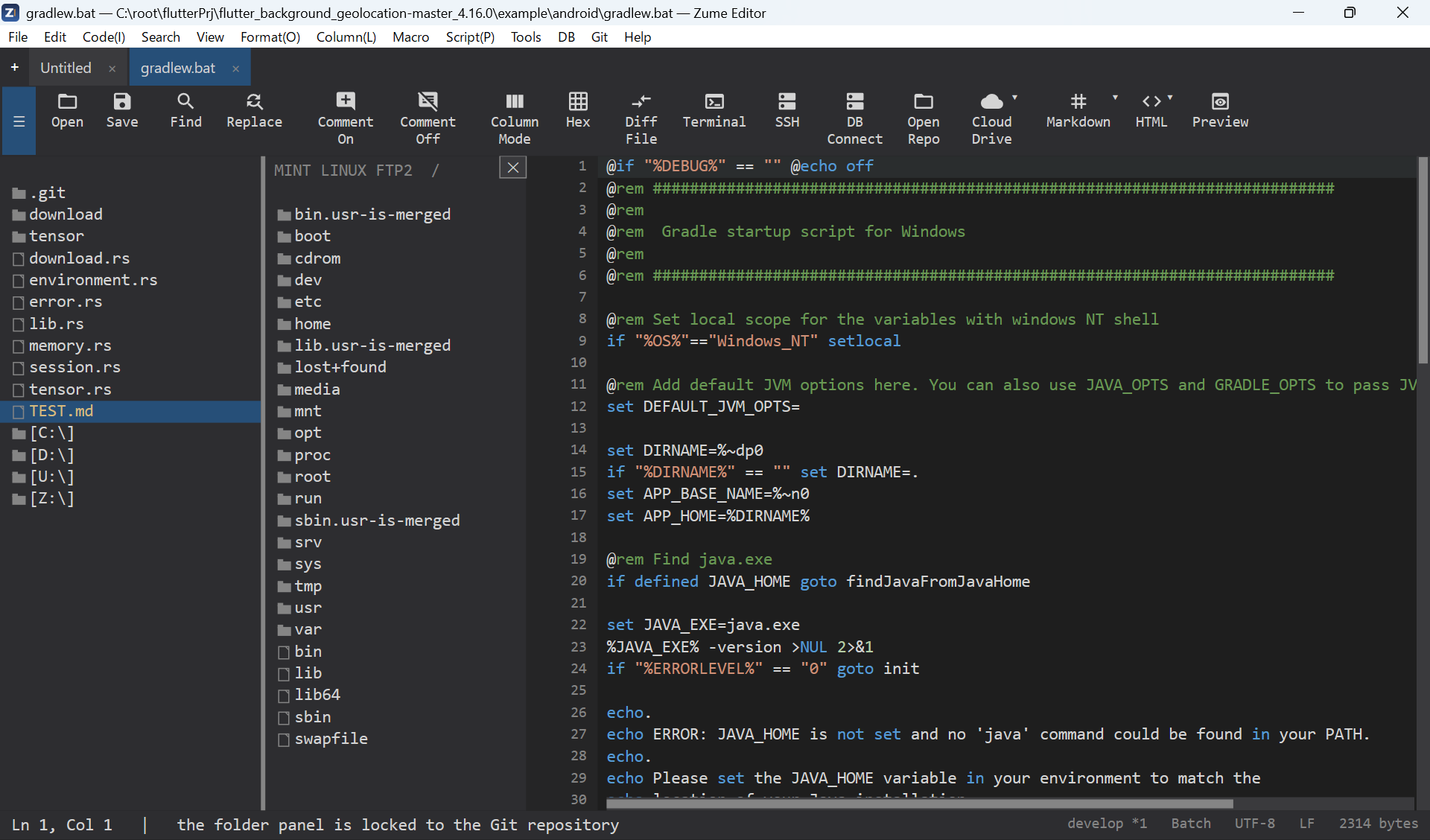Click the Markdown toolbar icon
This screenshot has width=1430, height=840.
point(1078,111)
